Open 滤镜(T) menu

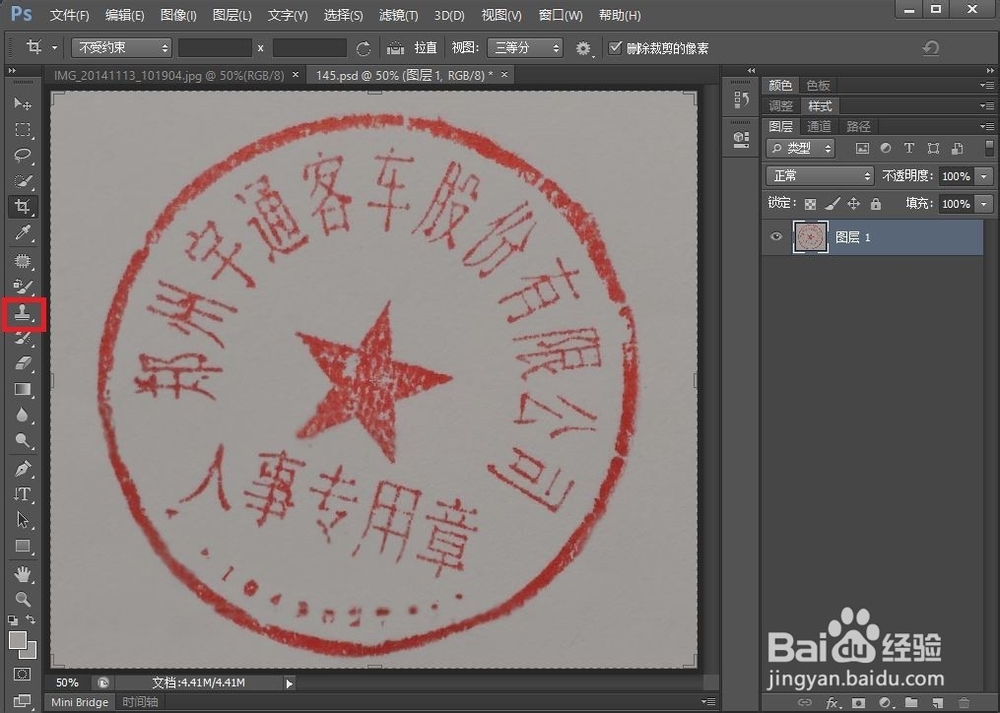click(398, 15)
